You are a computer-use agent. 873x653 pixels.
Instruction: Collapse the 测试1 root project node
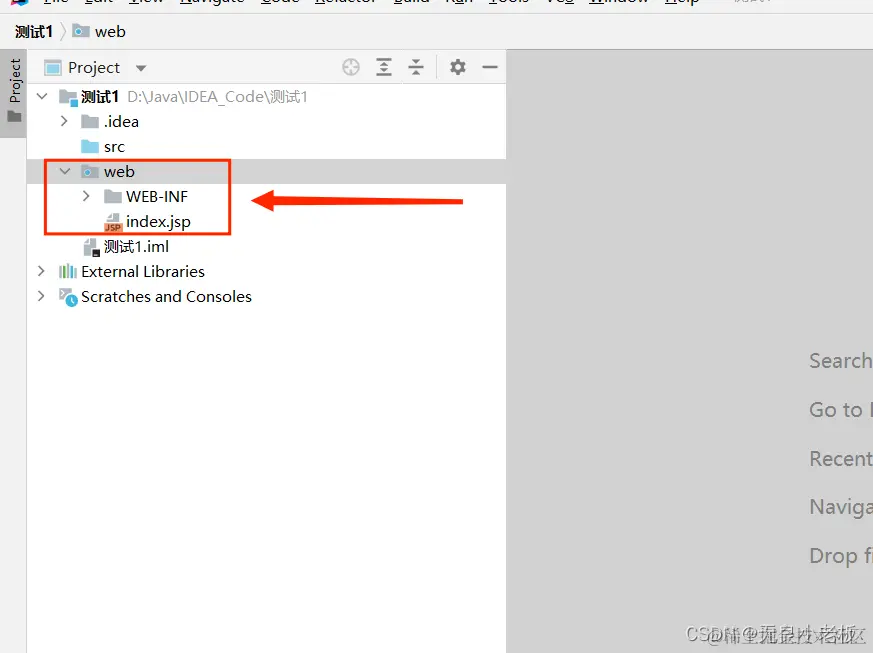click(42, 96)
